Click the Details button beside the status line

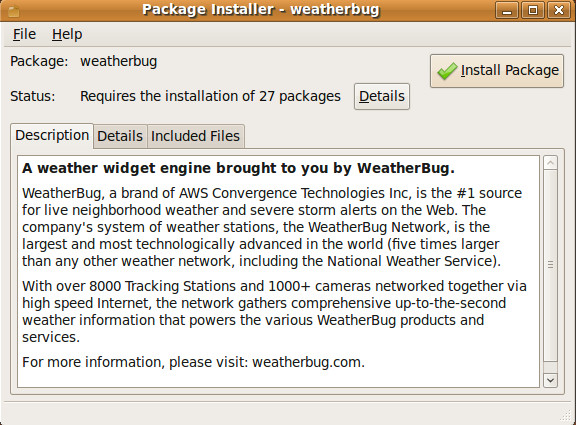click(x=382, y=97)
